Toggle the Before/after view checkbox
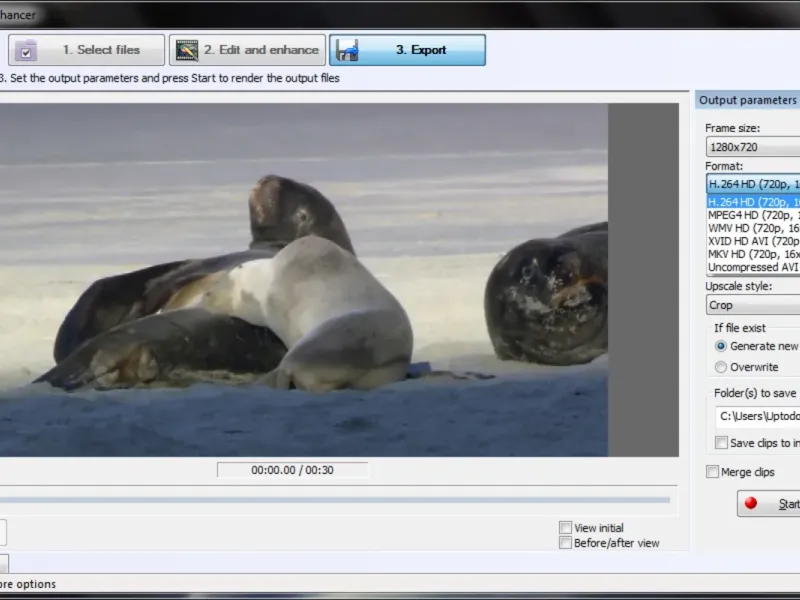 point(566,543)
